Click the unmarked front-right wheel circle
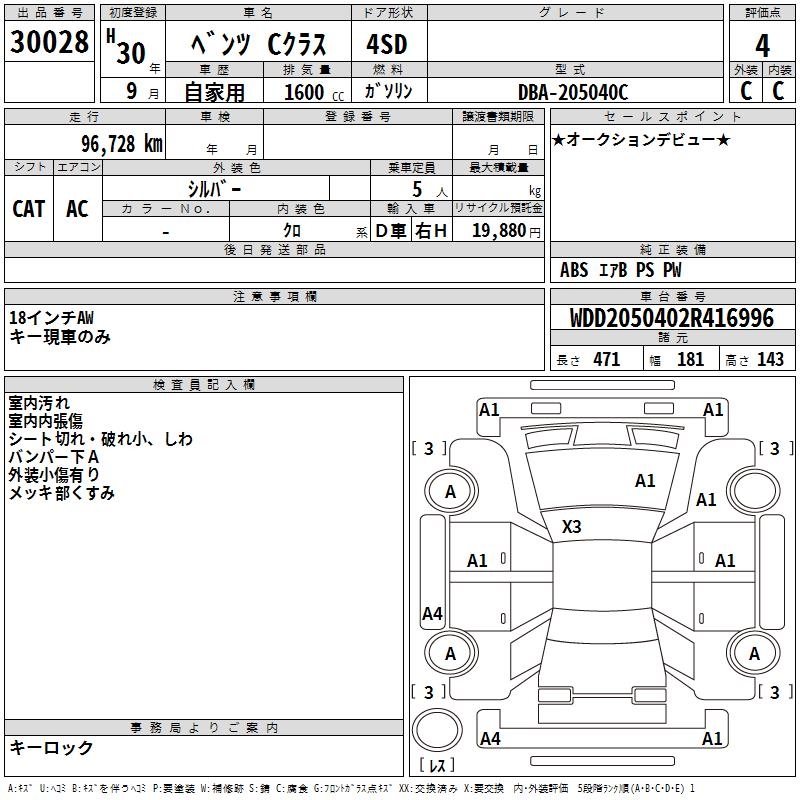This screenshot has height=800, width=800. [754, 492]
